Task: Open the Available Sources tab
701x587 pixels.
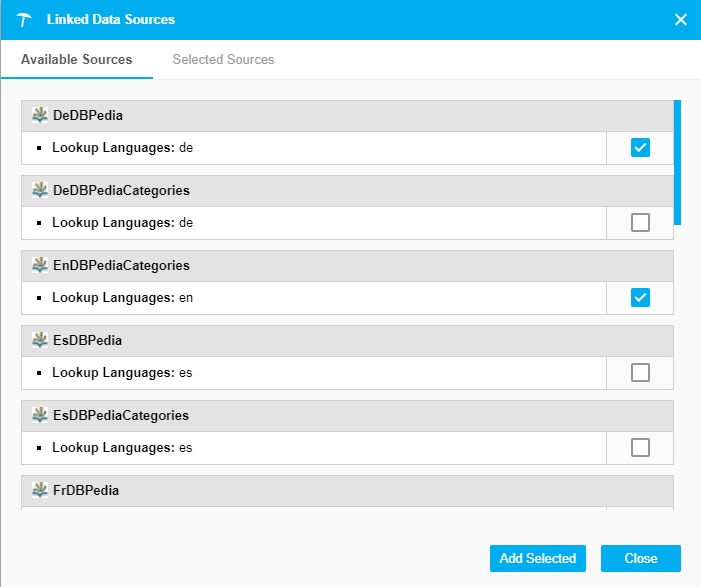Action: (x=76, y=60)
